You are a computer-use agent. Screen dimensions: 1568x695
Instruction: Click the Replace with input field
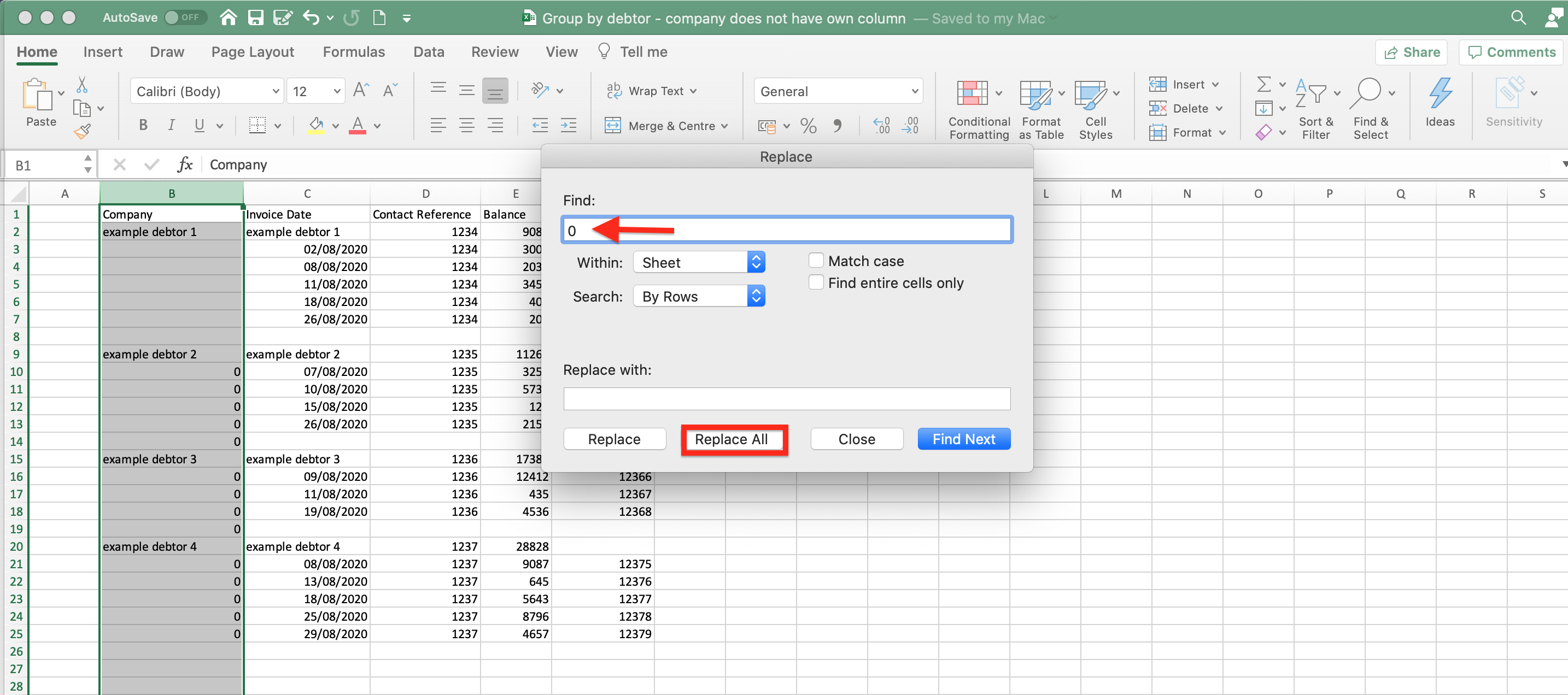click(786, 399)
